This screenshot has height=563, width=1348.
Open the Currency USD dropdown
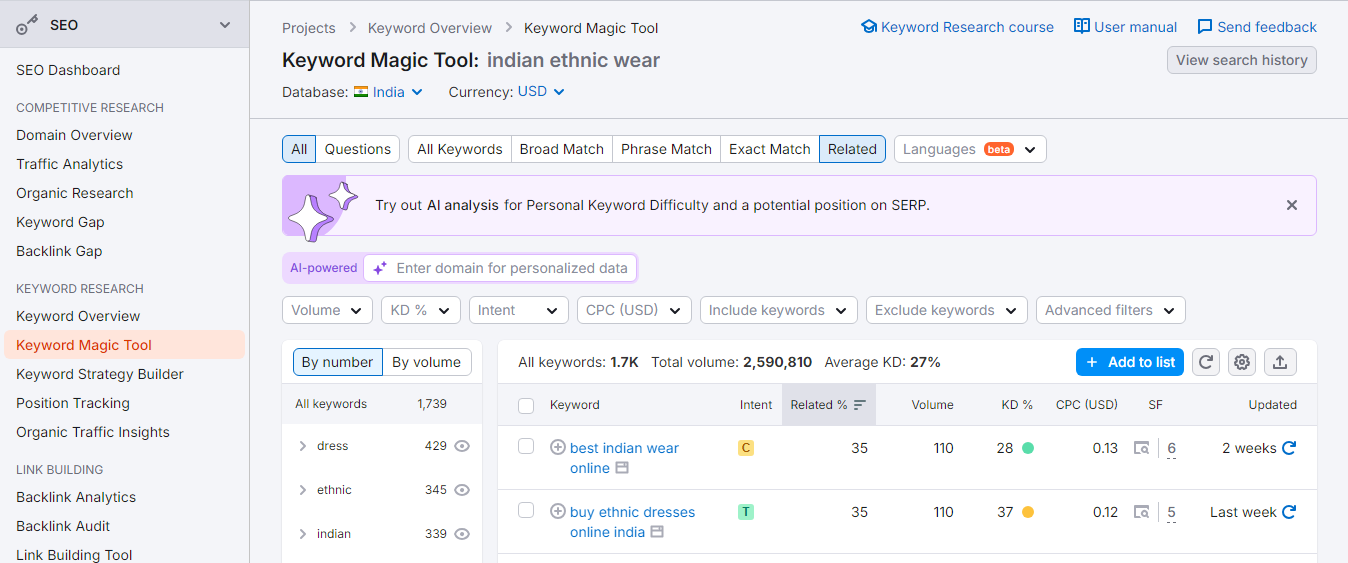[541, 92]
